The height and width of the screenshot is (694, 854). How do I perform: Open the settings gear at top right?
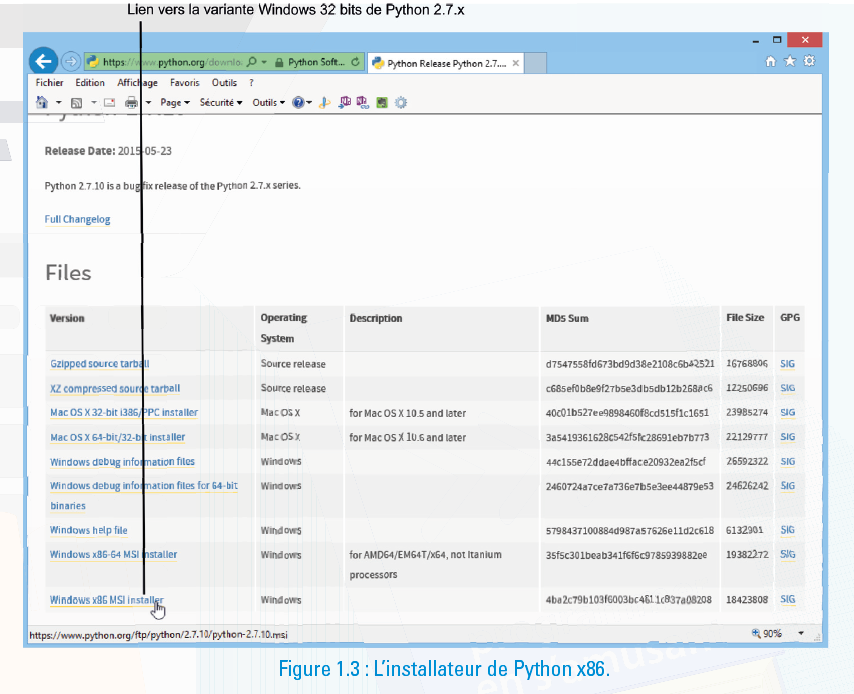tap(809, 61)
